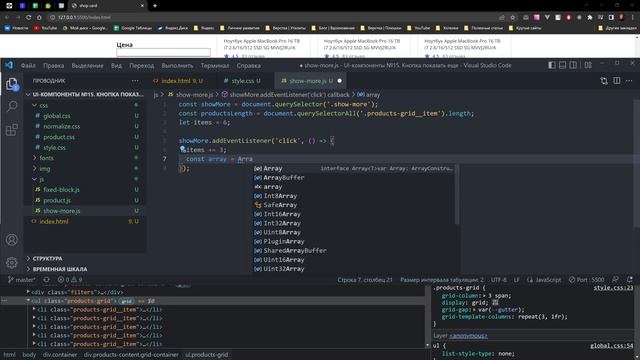This screenshot has width=640, height=360.
Task: Open the Extensions view in VS Code
Action: pyautogui.click(x=12, y=130)
